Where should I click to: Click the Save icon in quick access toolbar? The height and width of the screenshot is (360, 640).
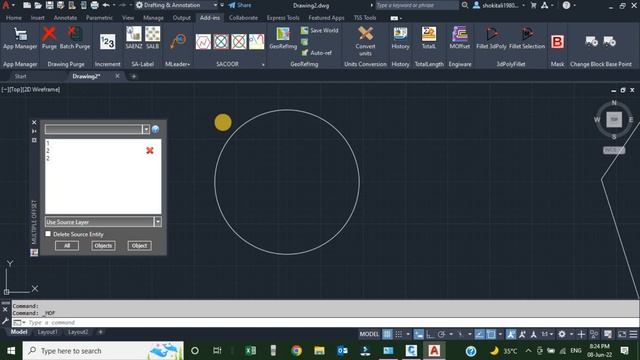tap(49, 5)
